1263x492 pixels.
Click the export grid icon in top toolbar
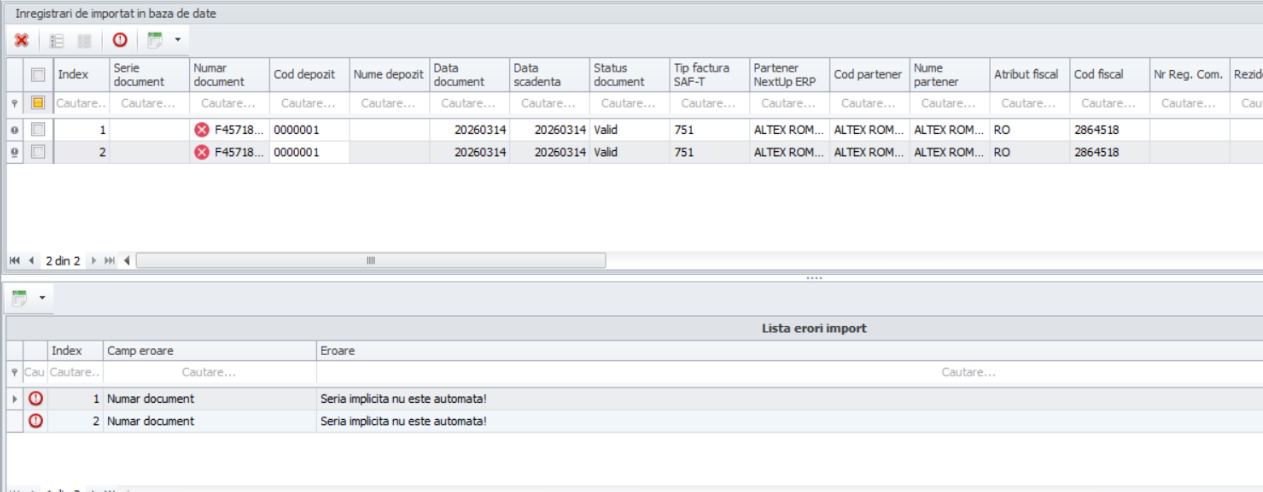coord(155,40)
